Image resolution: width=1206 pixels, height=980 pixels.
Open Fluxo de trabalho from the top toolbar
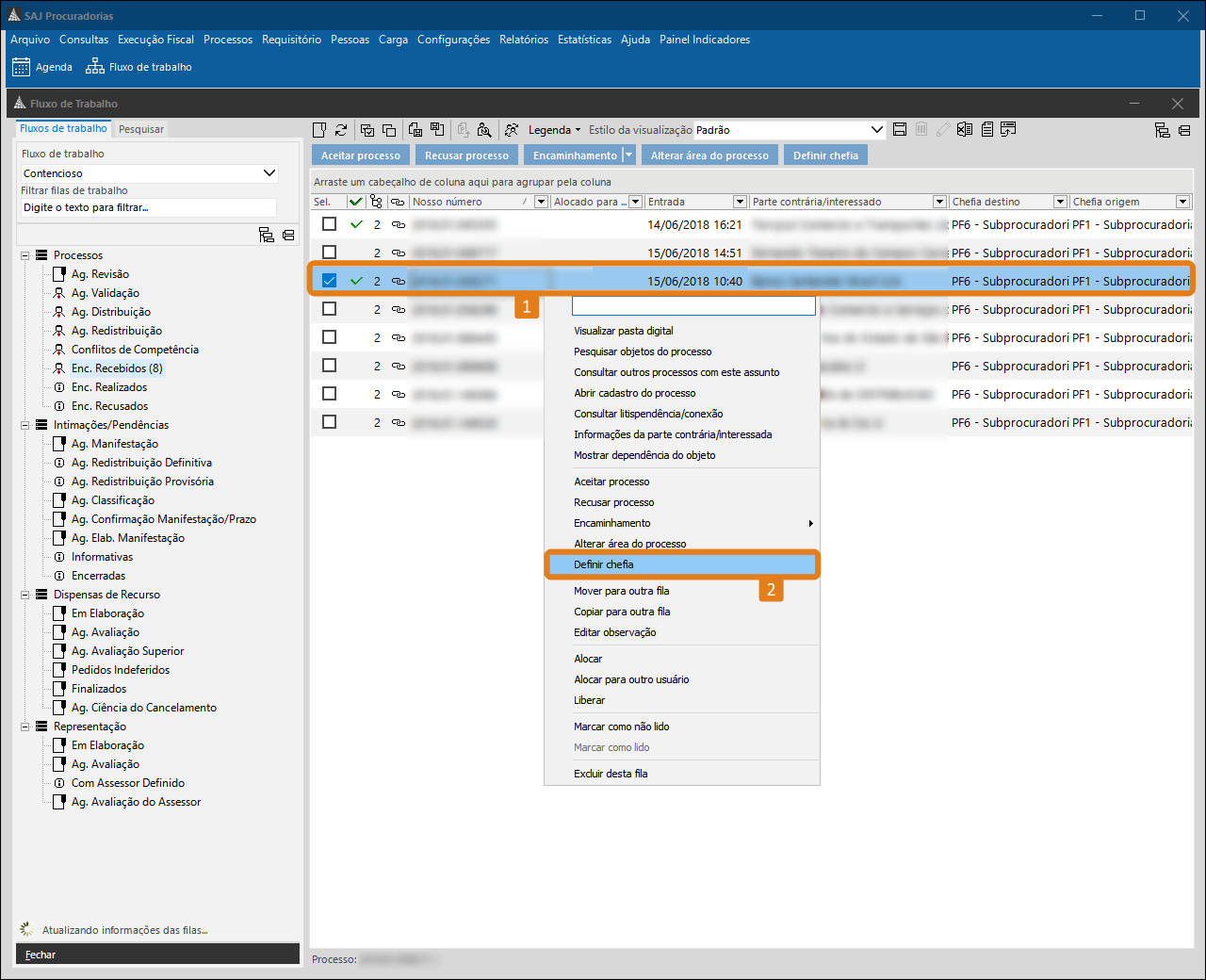(x=139, y=67)
